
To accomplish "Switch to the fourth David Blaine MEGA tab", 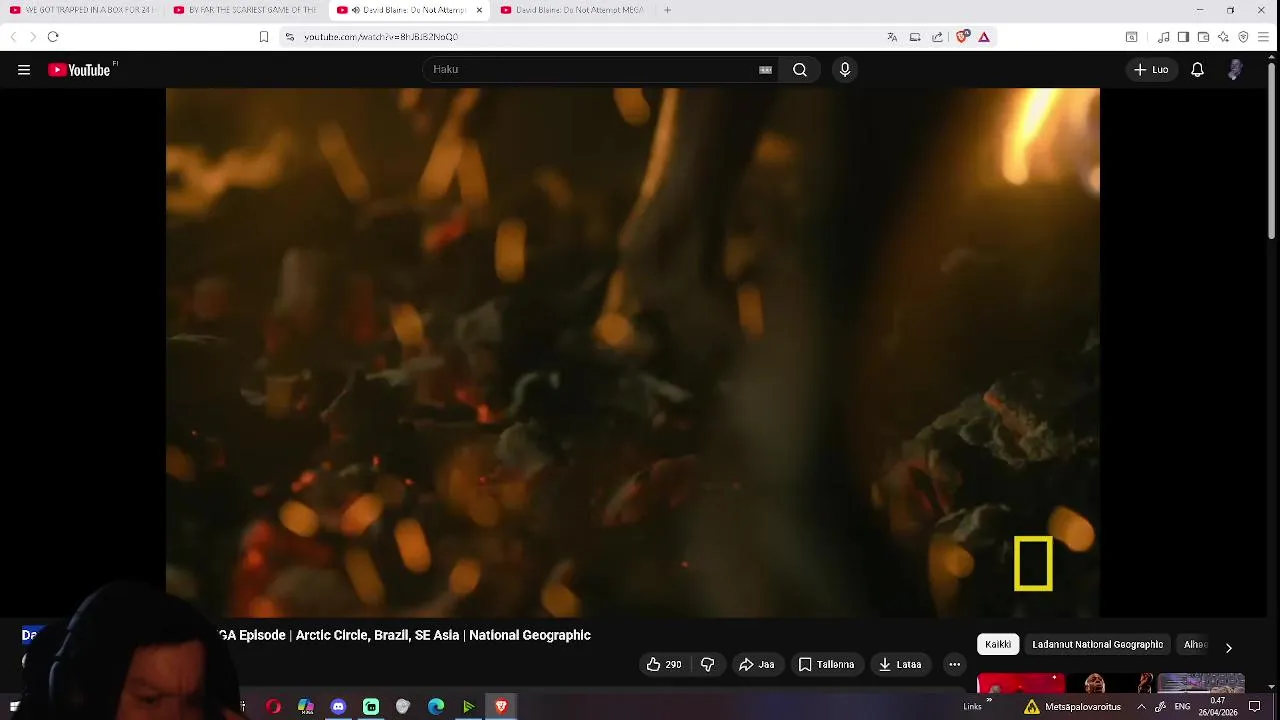I will click(572, 10).
